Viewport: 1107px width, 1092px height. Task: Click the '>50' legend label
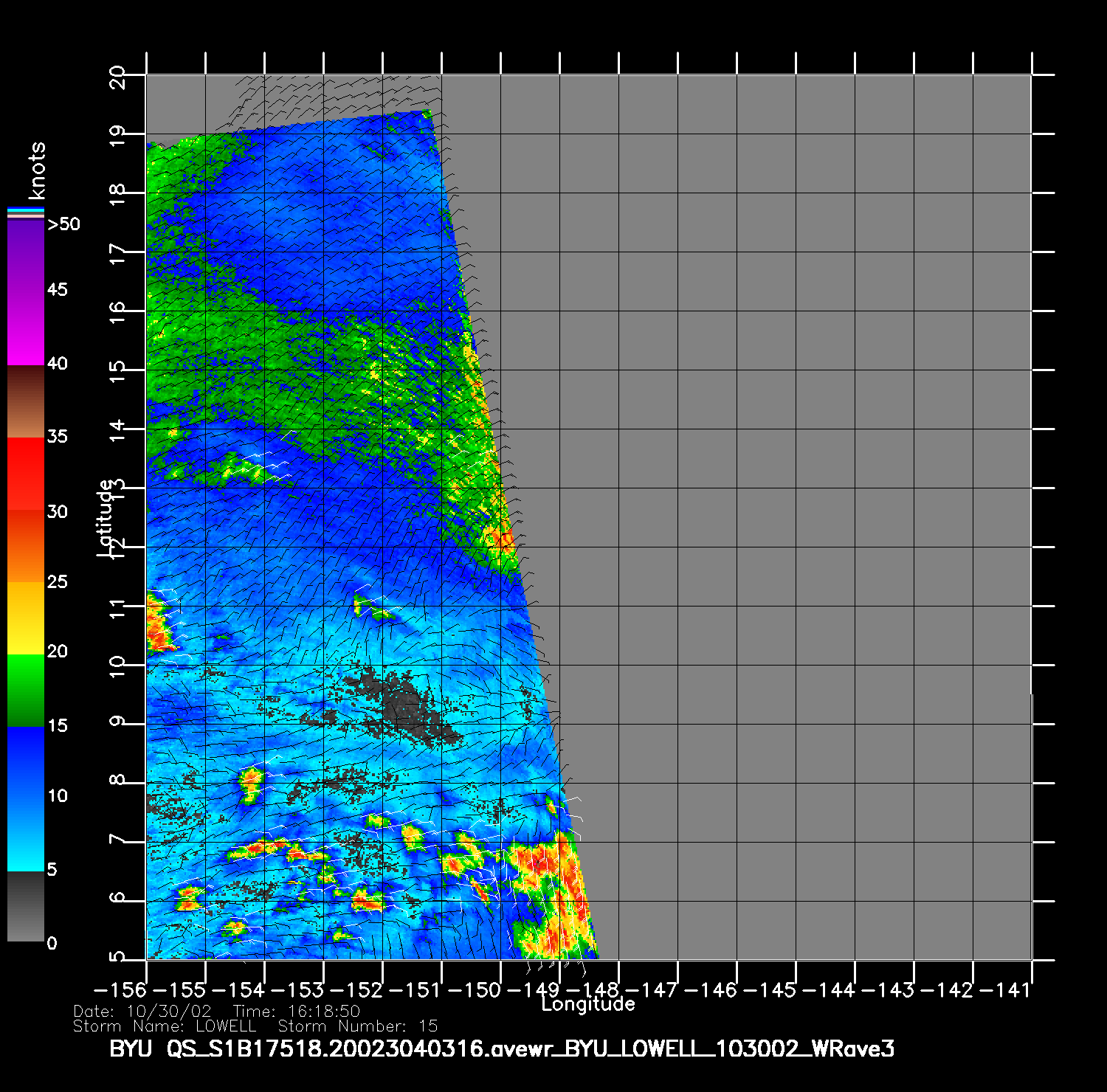[63, 224]
